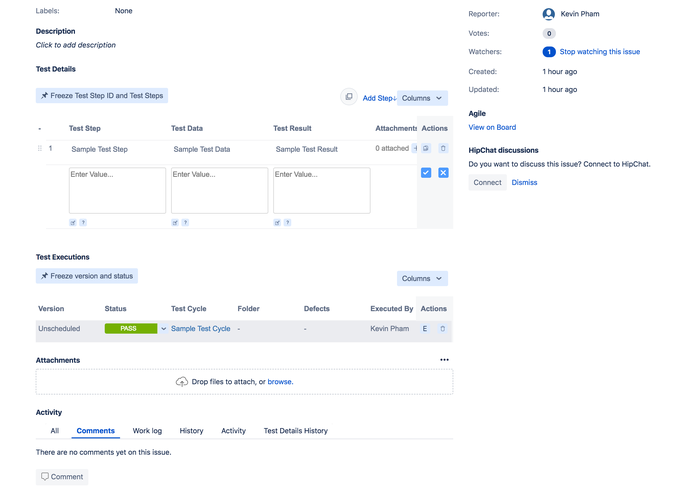Click the Test Step column header
The height and width of the screenshot is (491, 700).
pyautogui.click(x=84, y=128)
